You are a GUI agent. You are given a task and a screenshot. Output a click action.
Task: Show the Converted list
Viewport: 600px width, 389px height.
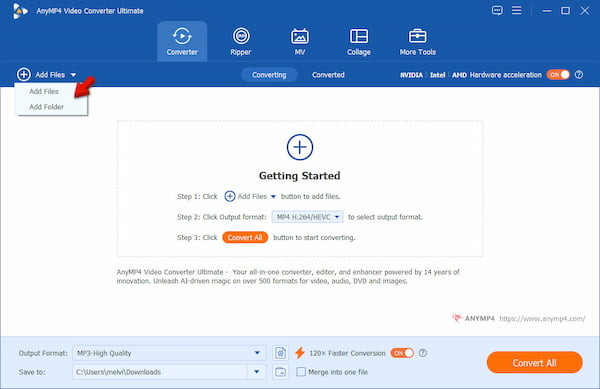(x=328, y=75)
